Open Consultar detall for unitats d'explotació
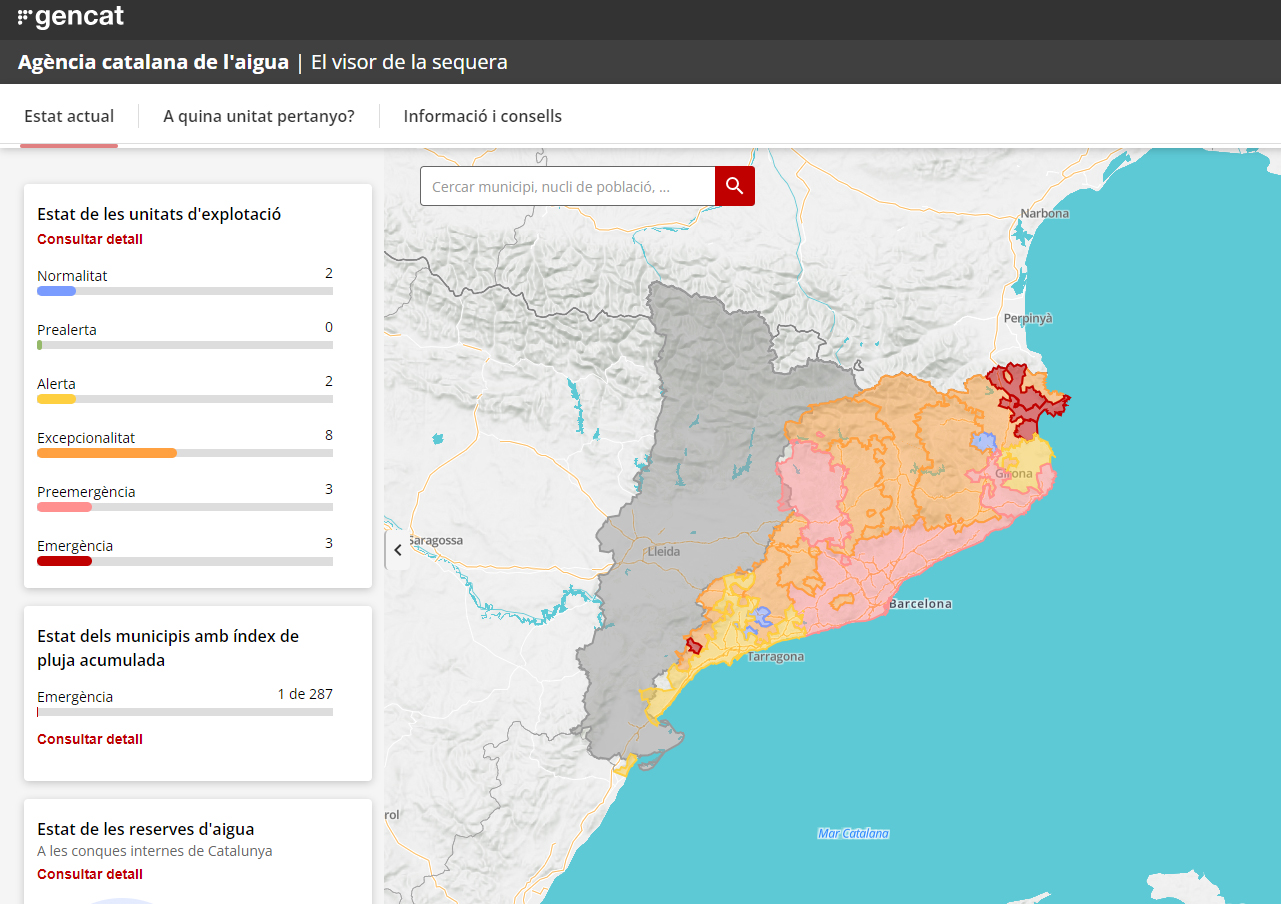Screen dimensions: 1281x904 [x=90, y=239]
